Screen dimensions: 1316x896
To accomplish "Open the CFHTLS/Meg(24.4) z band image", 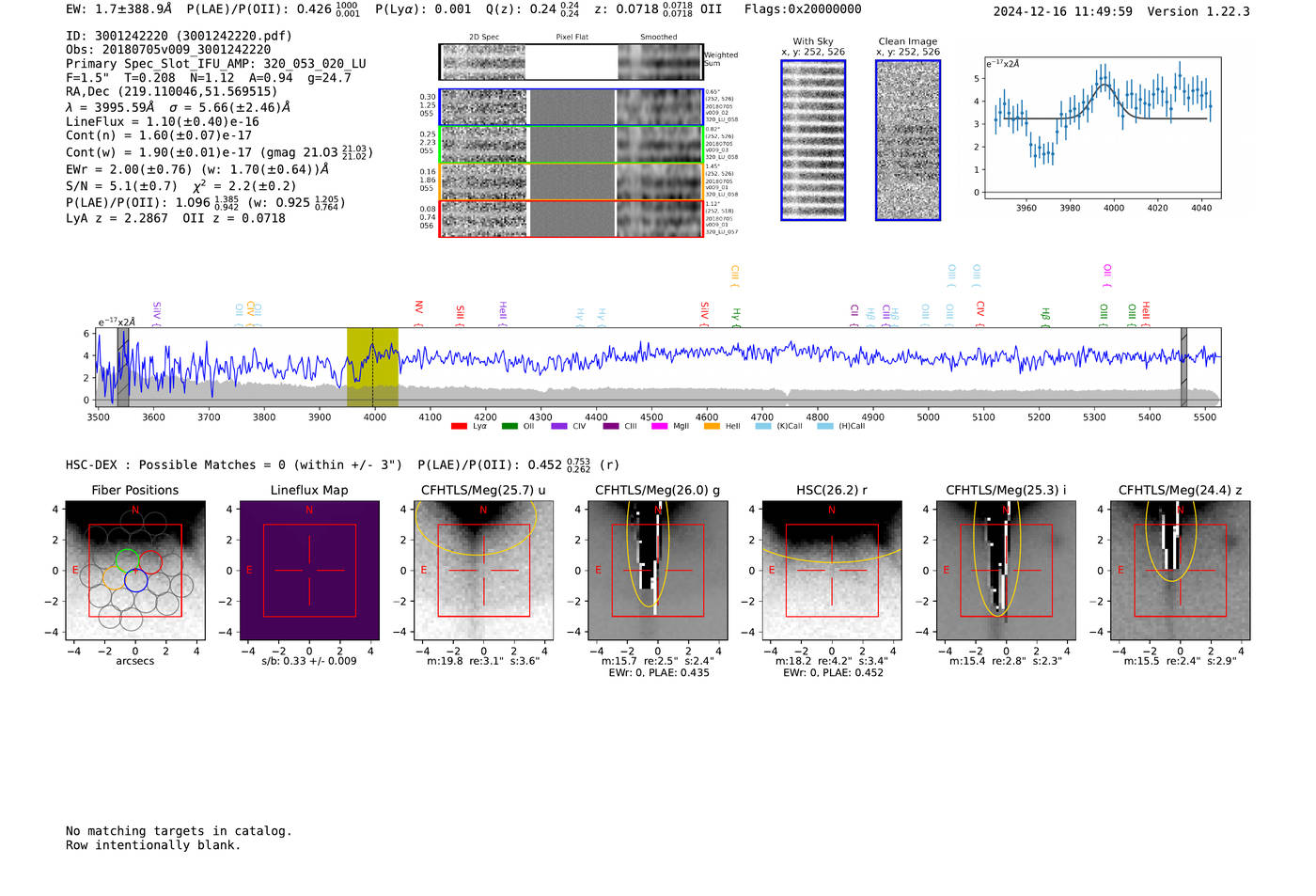I will tap(1181, 570).
